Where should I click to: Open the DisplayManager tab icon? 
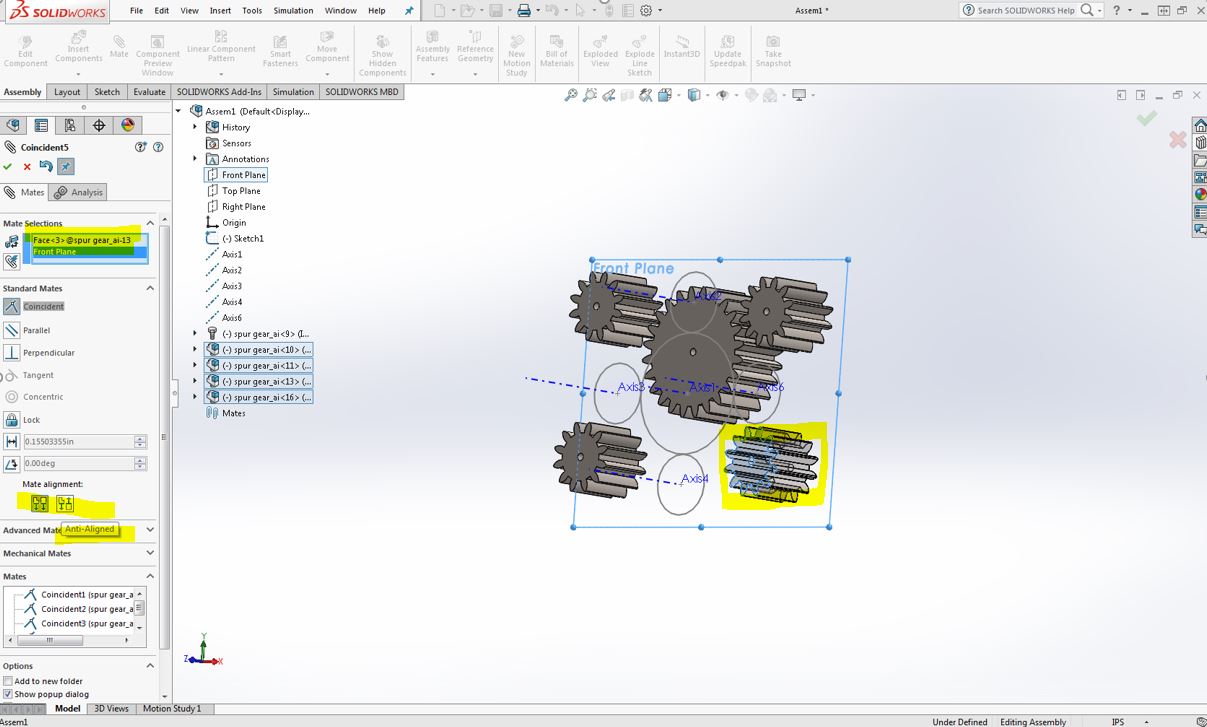[128, 125]
